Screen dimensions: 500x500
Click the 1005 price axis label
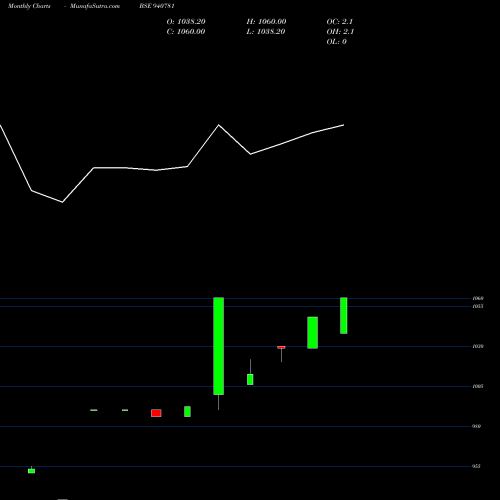point(478,387)
